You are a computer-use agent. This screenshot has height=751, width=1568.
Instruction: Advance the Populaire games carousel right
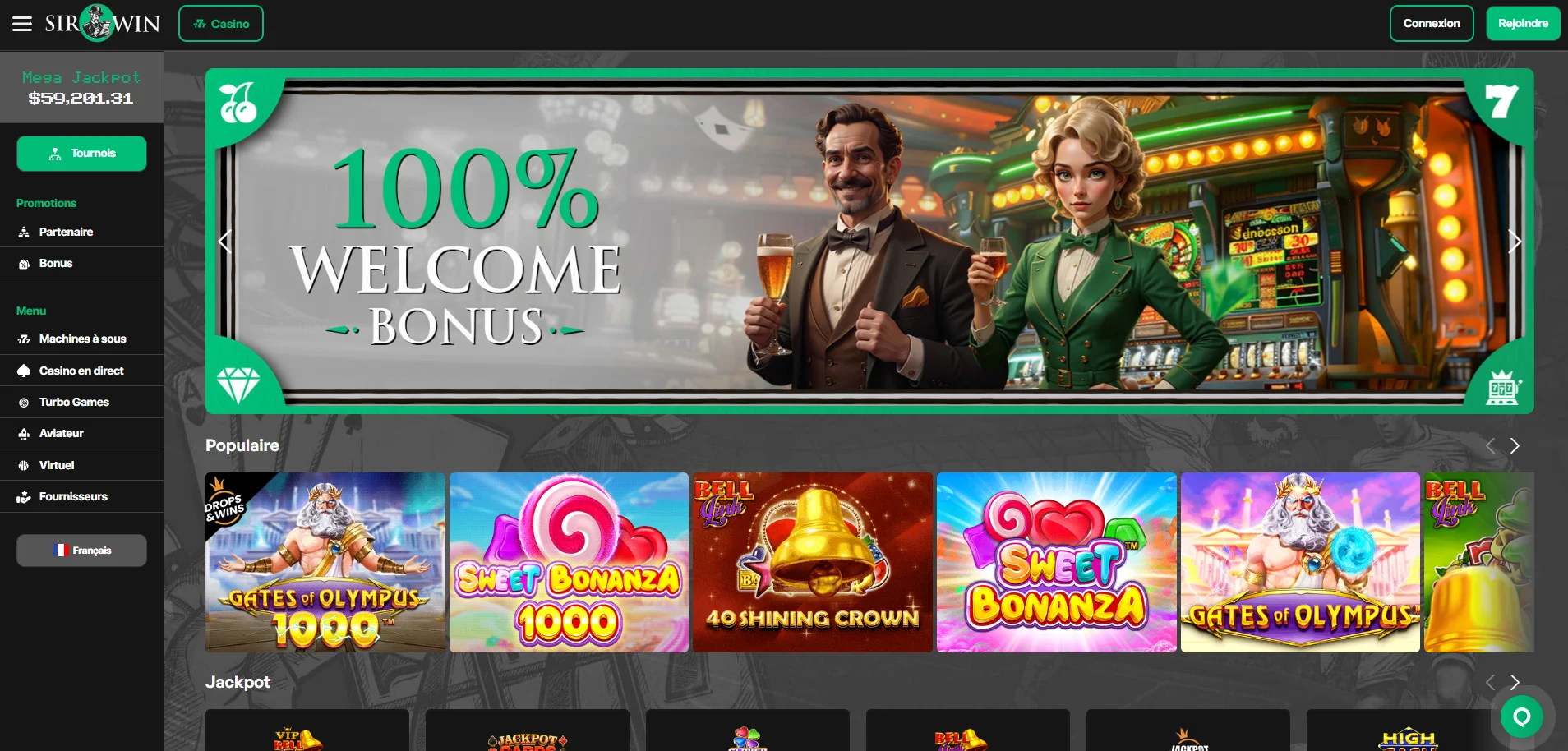click(x=1515, y=445)
